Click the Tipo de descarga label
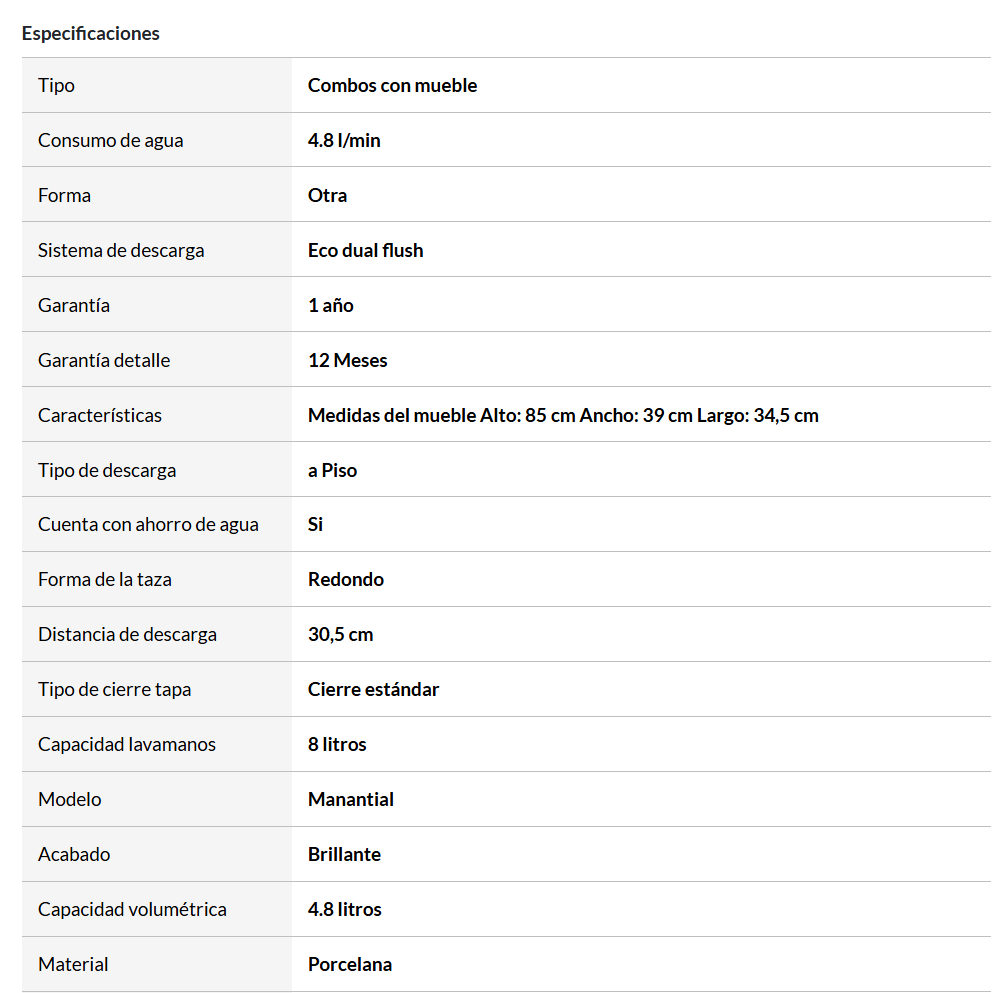The height and width of the screenshot is (993, 994). point(107,470)
